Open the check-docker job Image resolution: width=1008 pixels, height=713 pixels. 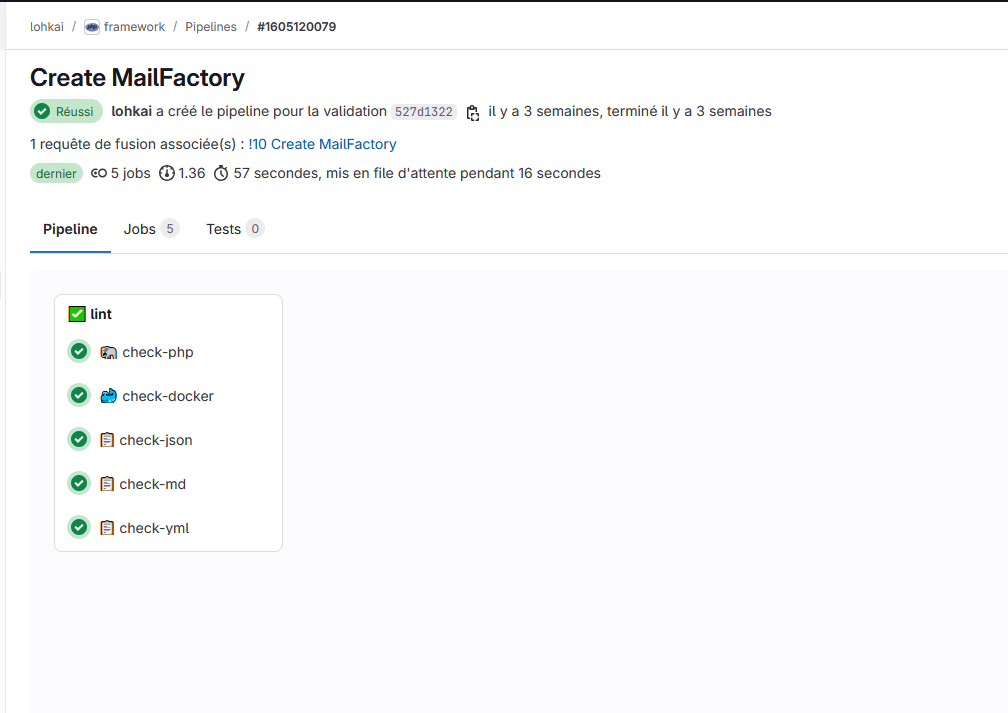click(168, 396)
